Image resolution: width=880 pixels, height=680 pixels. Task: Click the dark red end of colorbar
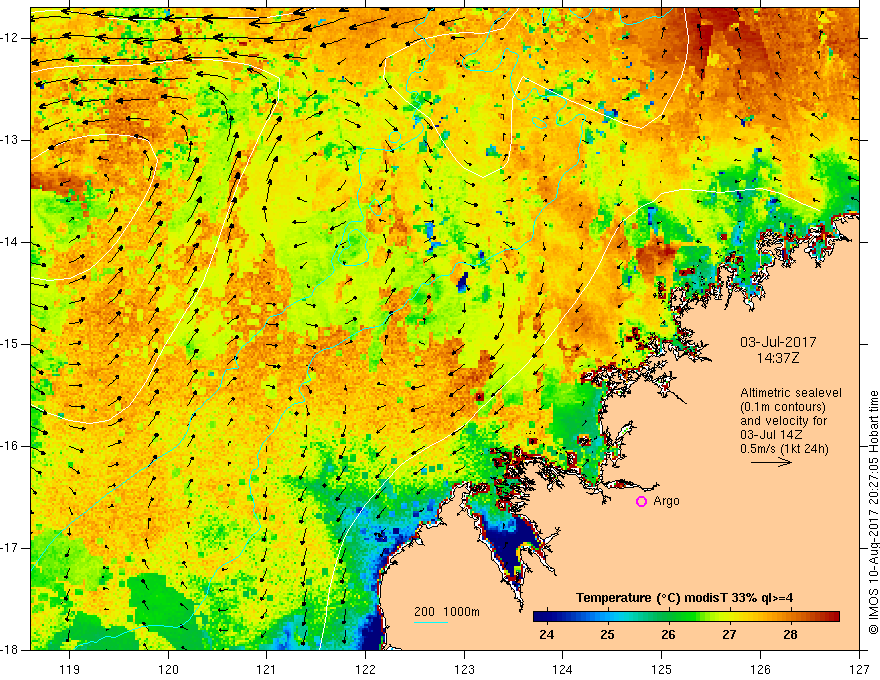[835, 616]
